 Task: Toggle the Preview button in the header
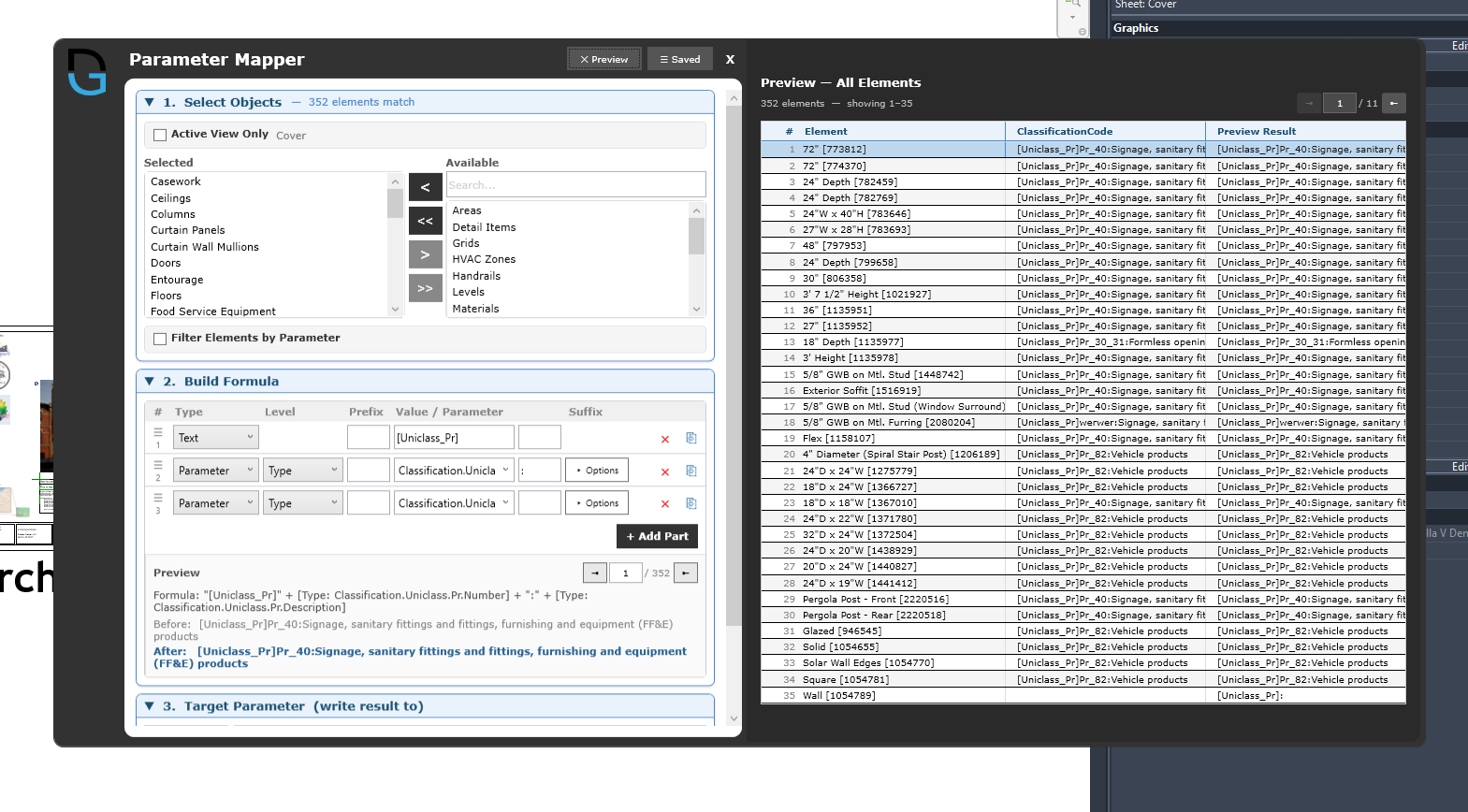(x=604, y=59)
